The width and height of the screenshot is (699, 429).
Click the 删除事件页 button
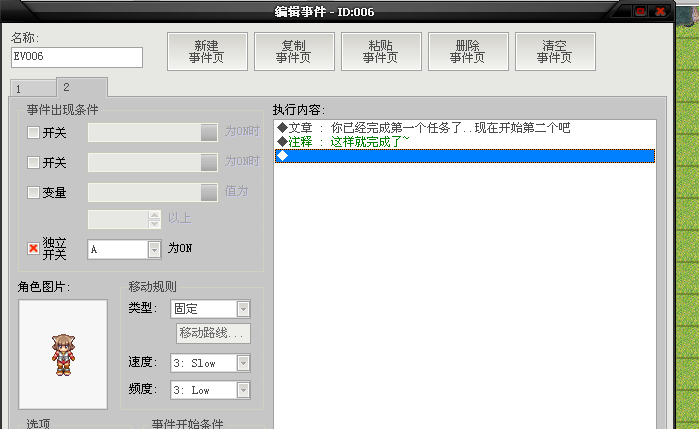point(468,51)
